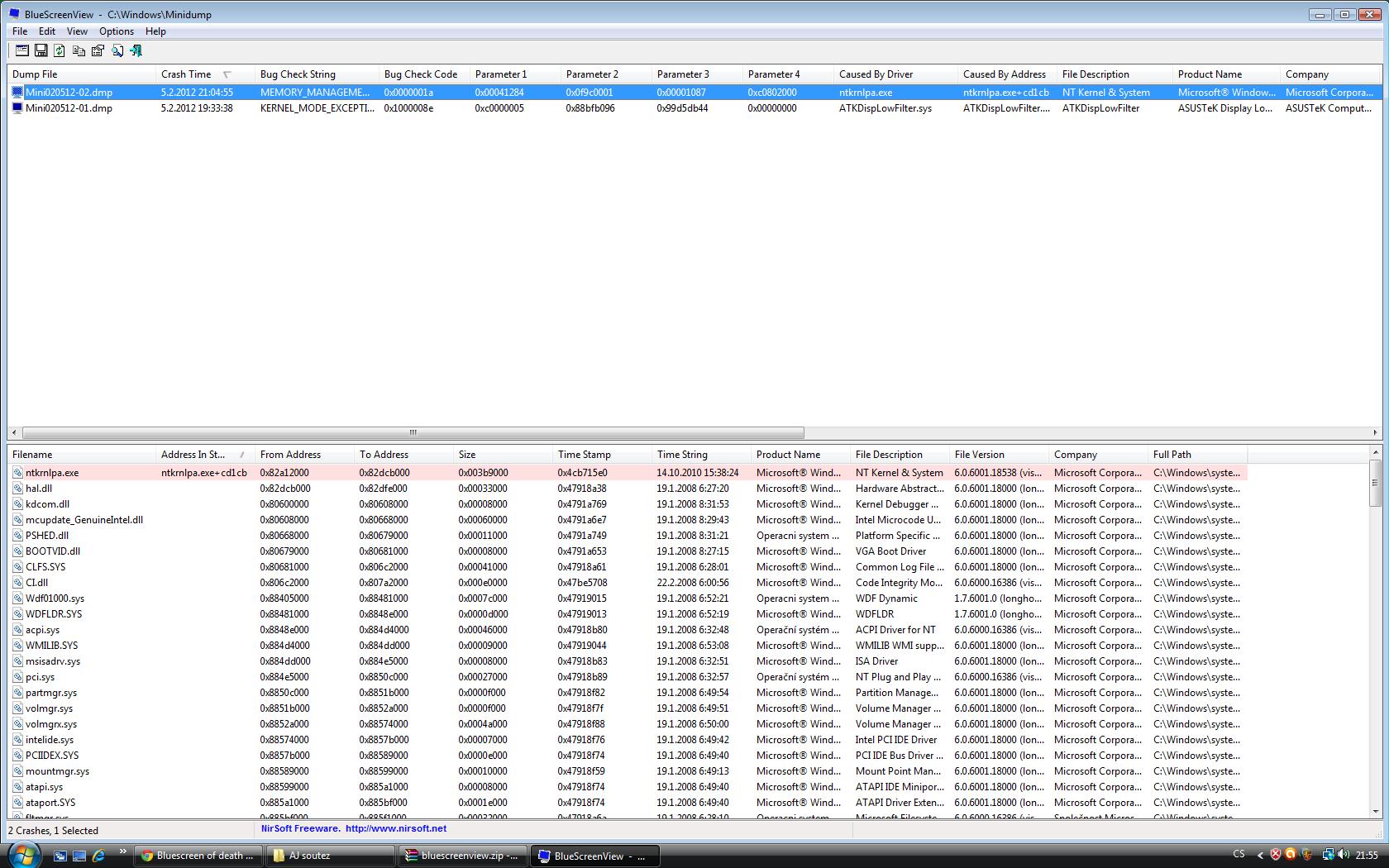Open the Help menu

[155, 31]
